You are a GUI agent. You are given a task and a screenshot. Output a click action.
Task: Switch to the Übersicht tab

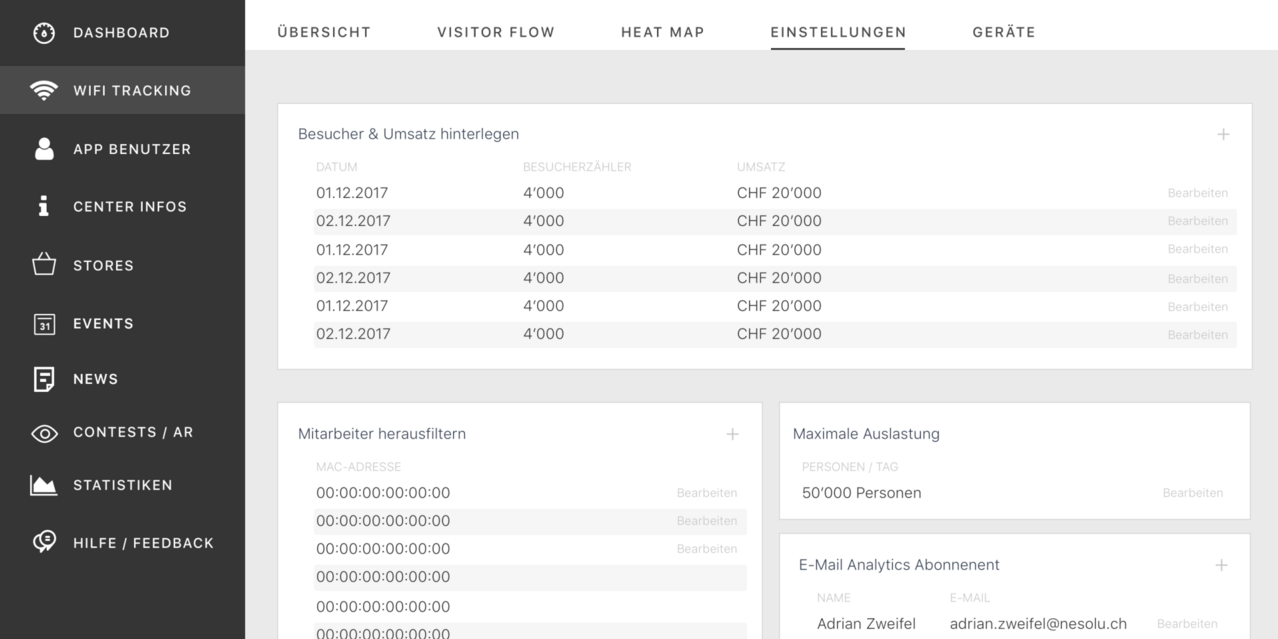coord(324,32)
